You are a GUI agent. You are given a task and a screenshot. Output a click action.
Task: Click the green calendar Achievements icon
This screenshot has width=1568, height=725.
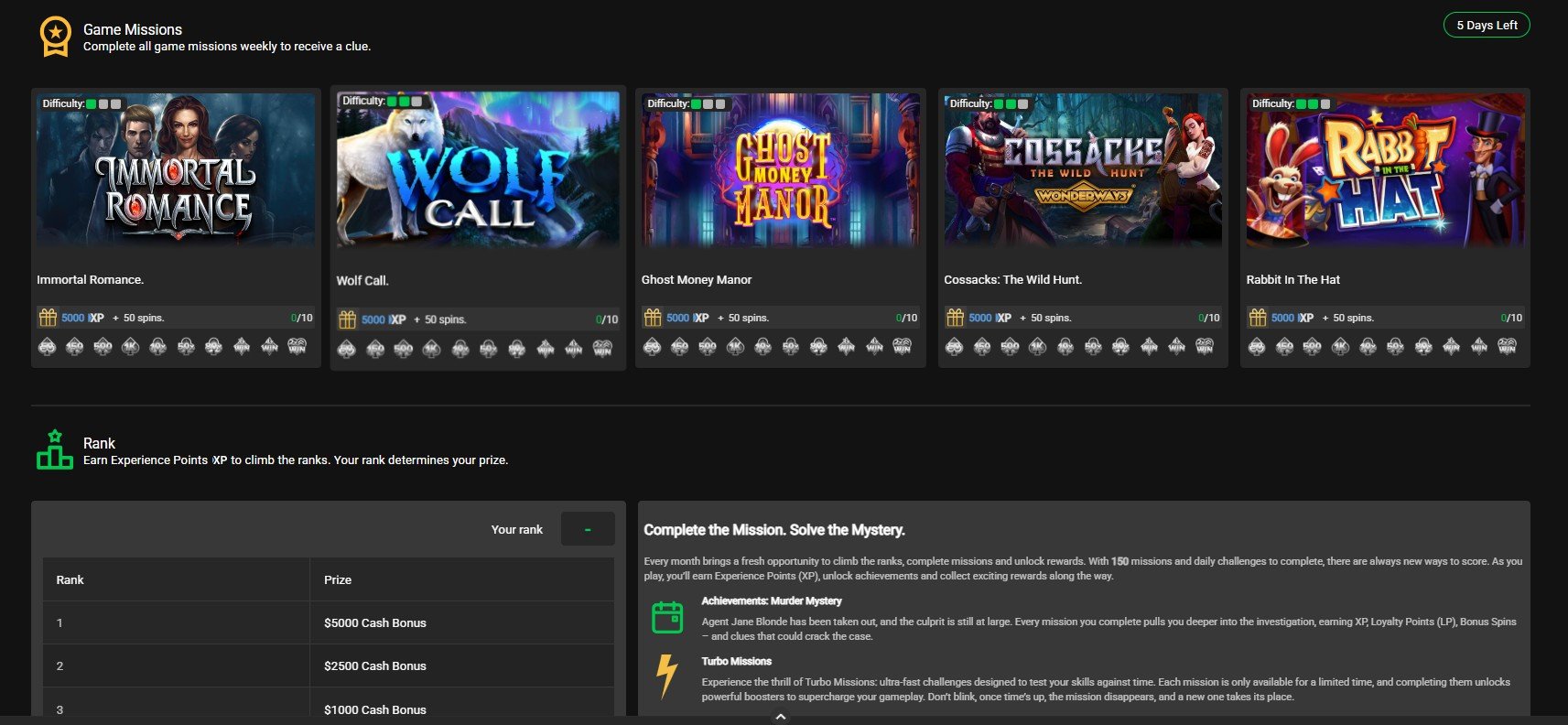pos(667,618)
